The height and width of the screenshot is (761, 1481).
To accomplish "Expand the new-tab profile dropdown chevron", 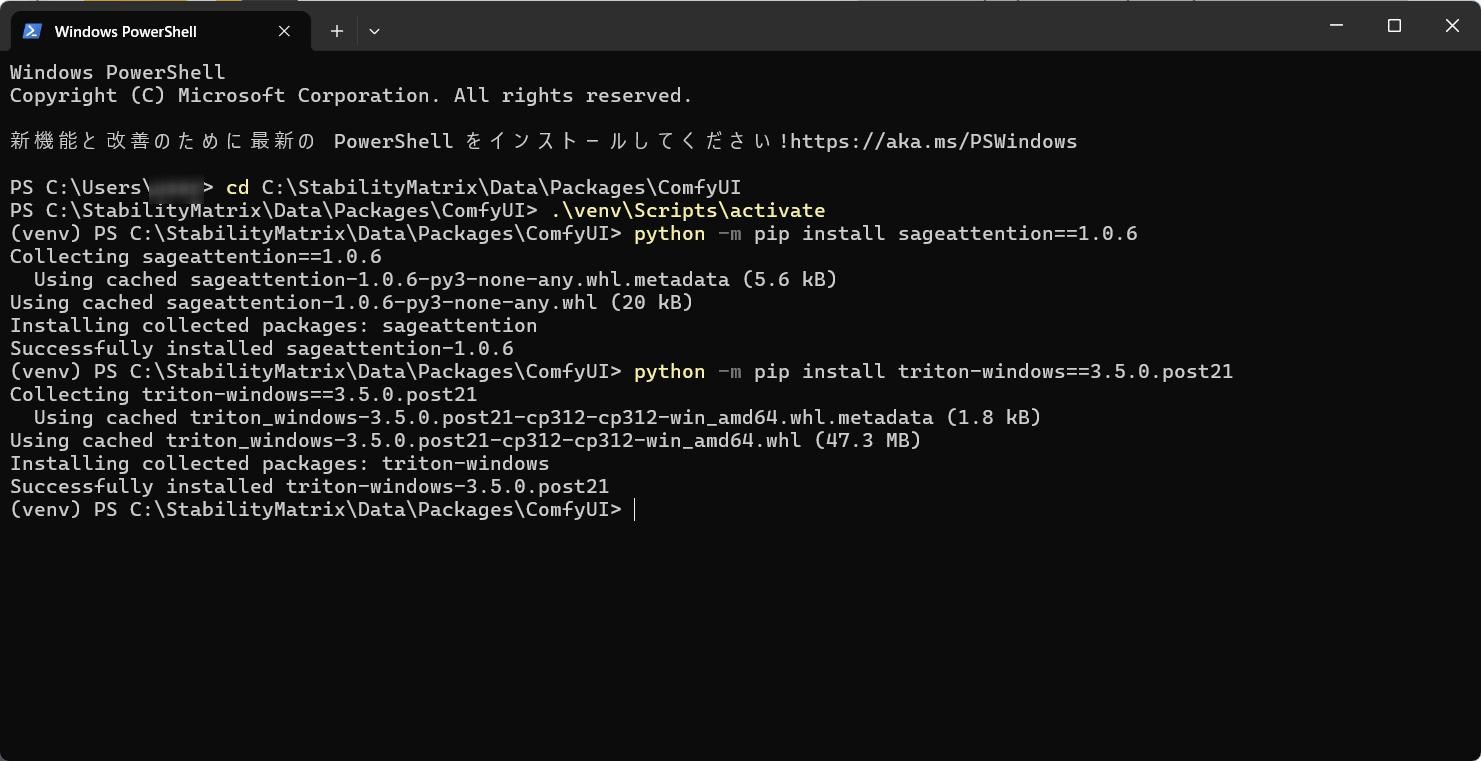I will (374, 31).
